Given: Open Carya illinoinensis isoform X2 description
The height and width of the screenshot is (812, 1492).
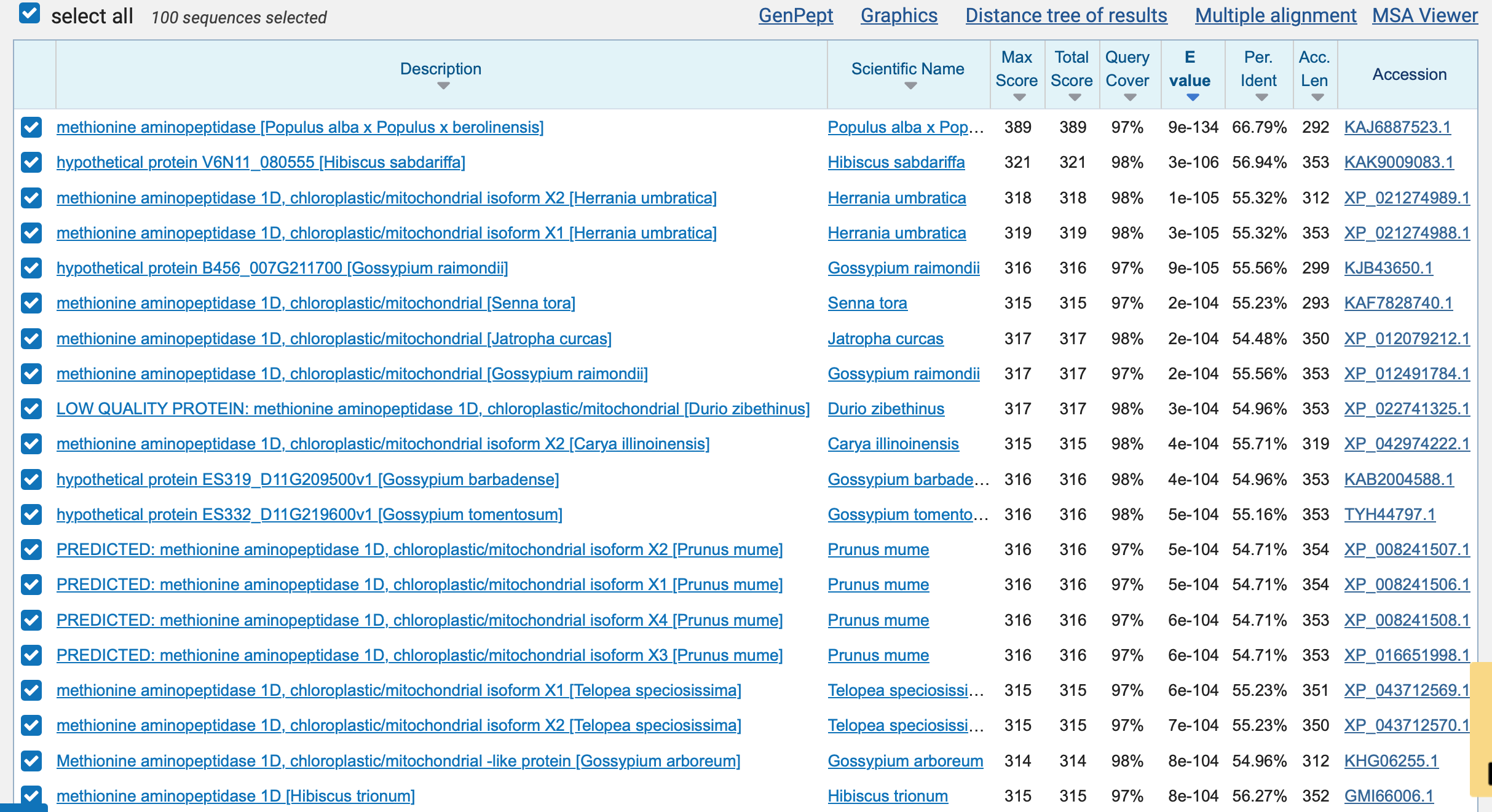Looking at the screenshot, I should tap(382, 444).
